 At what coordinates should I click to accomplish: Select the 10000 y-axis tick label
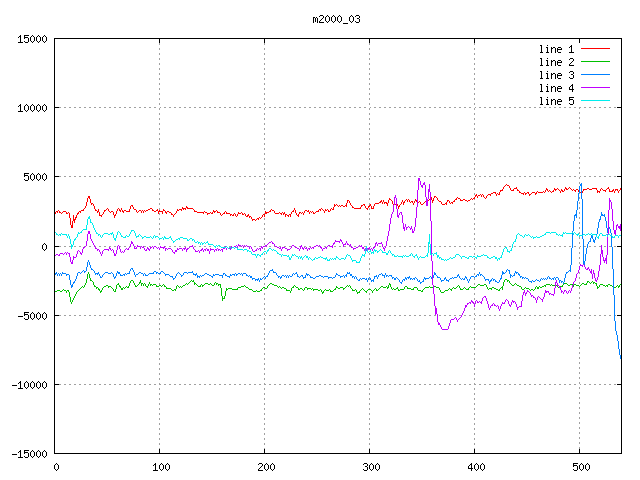pyautogui.click(x=32, y=108)
